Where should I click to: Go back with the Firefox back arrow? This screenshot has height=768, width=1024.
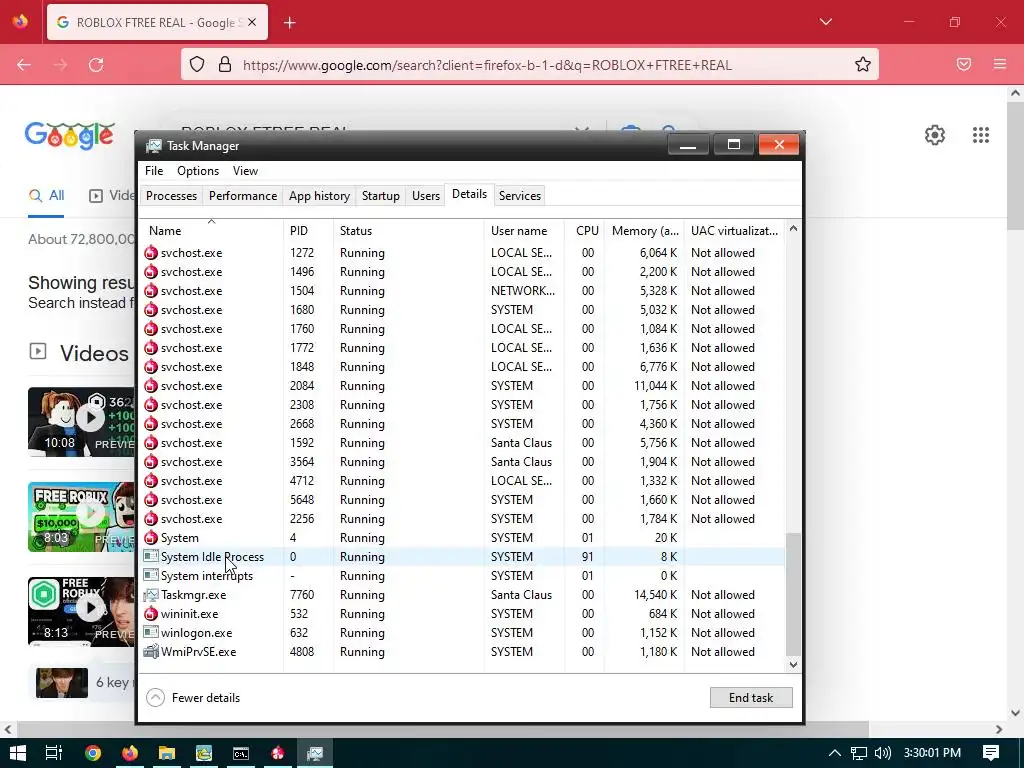point(24,65)
